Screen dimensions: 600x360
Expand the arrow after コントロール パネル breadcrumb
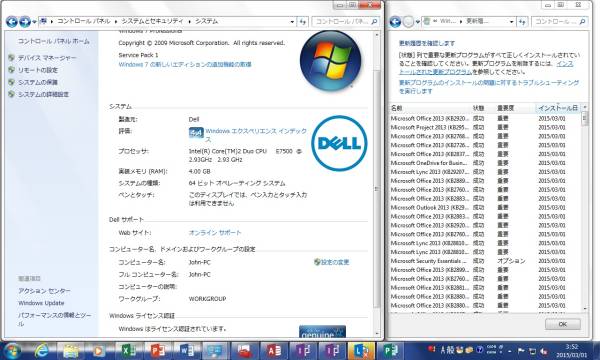116,22
